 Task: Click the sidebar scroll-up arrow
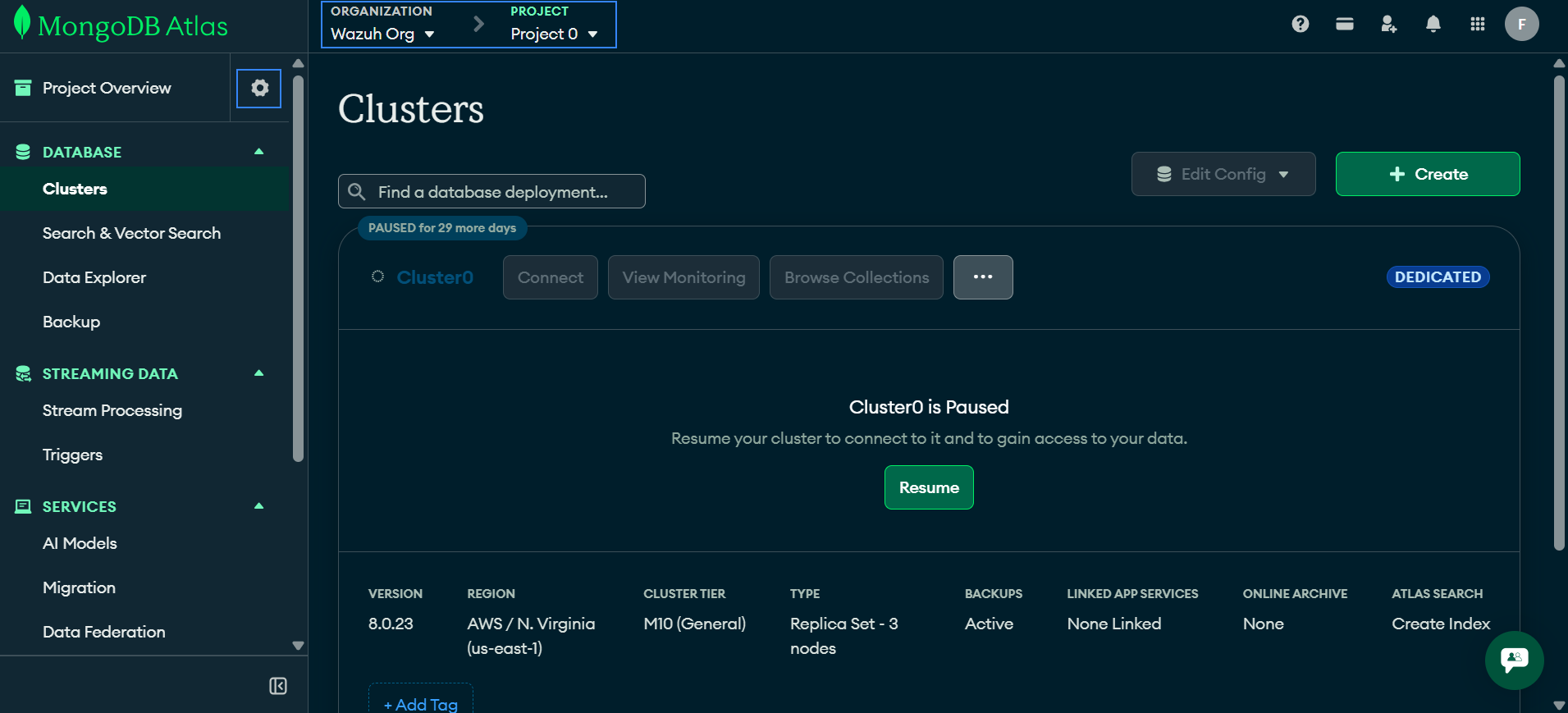299,63
